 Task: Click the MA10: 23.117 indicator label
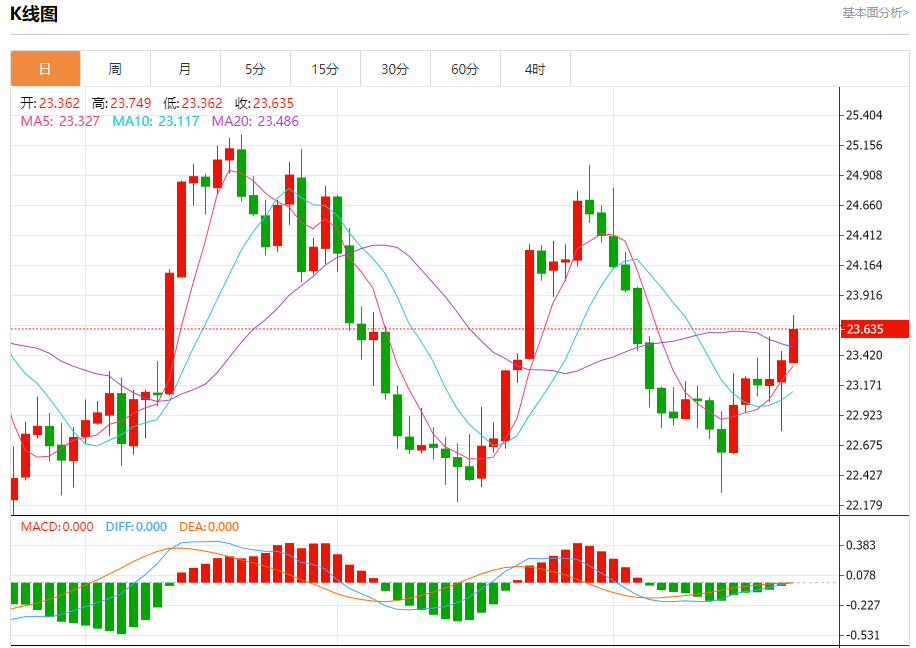pyautogui.click(x=156, y=122)
